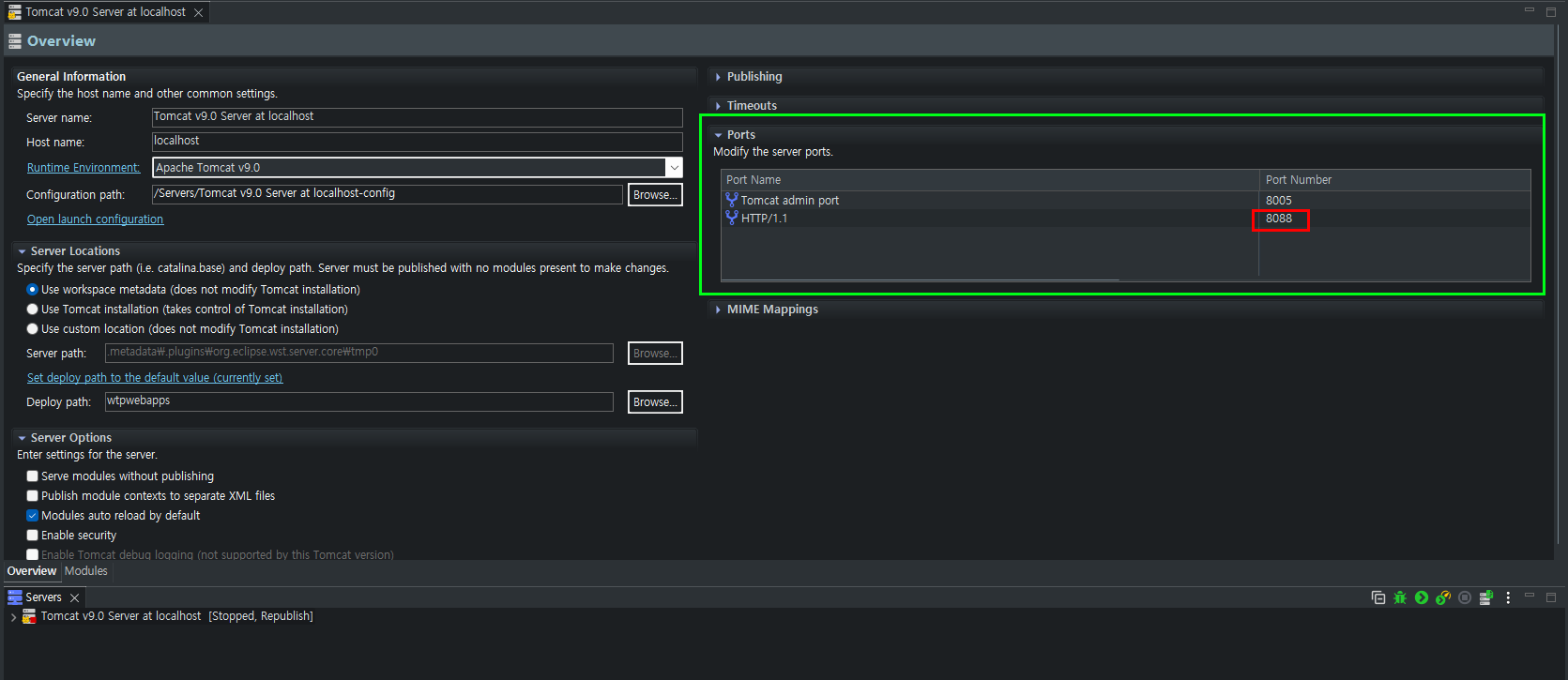
Task: Minimize the editor area
Action: point(1530,10)
